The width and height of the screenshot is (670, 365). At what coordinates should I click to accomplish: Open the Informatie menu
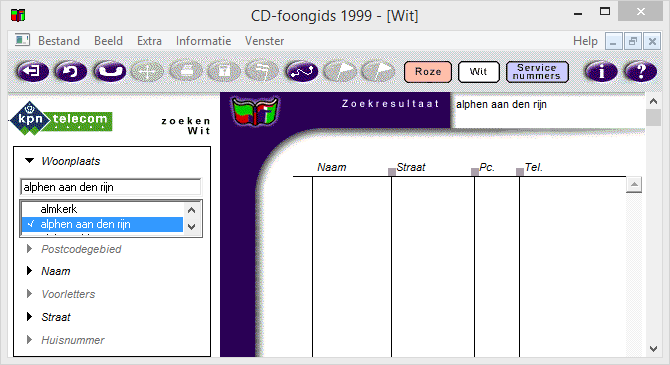tap(203, 41)
